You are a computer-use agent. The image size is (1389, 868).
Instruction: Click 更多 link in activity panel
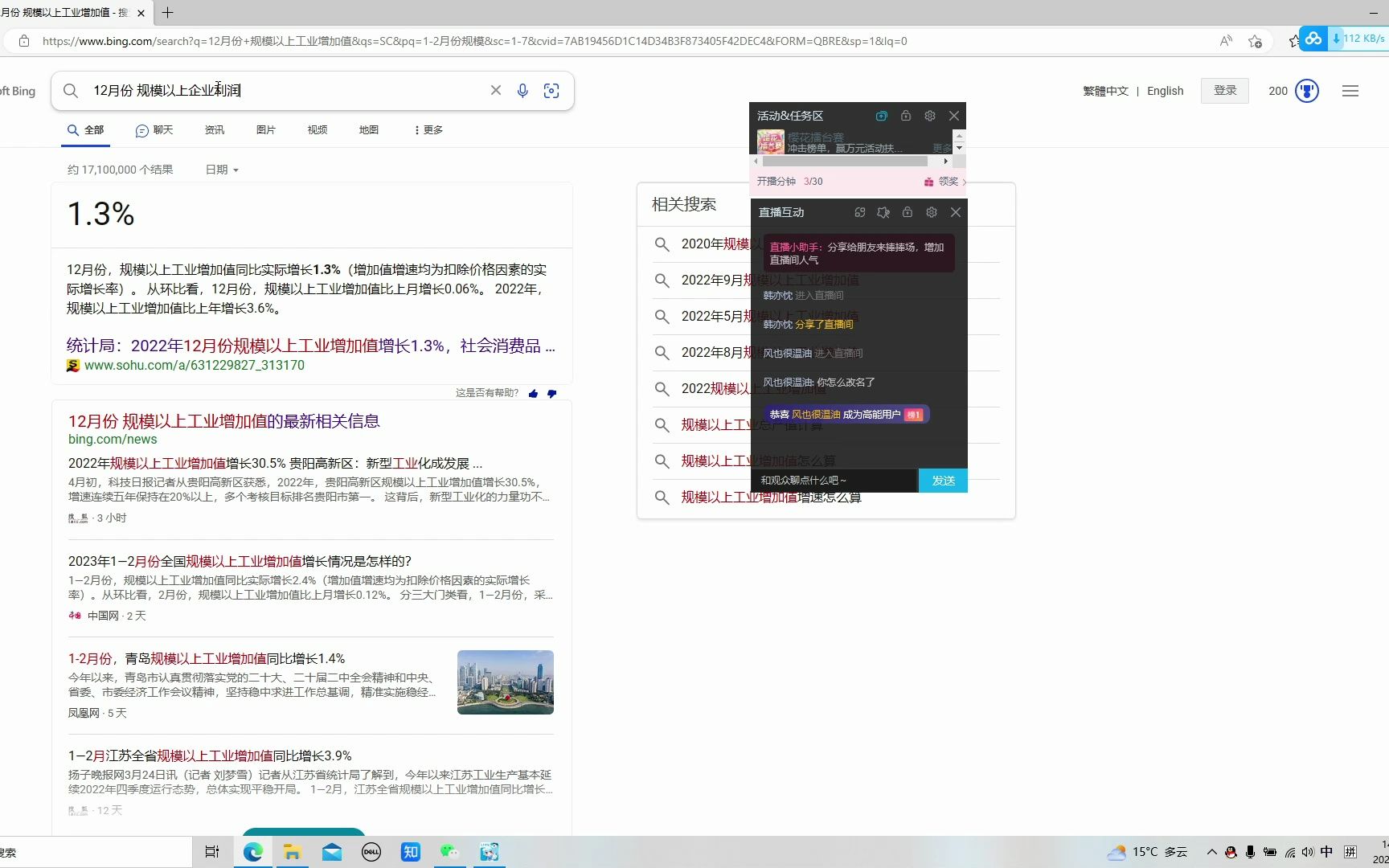(x=942, y=149)
